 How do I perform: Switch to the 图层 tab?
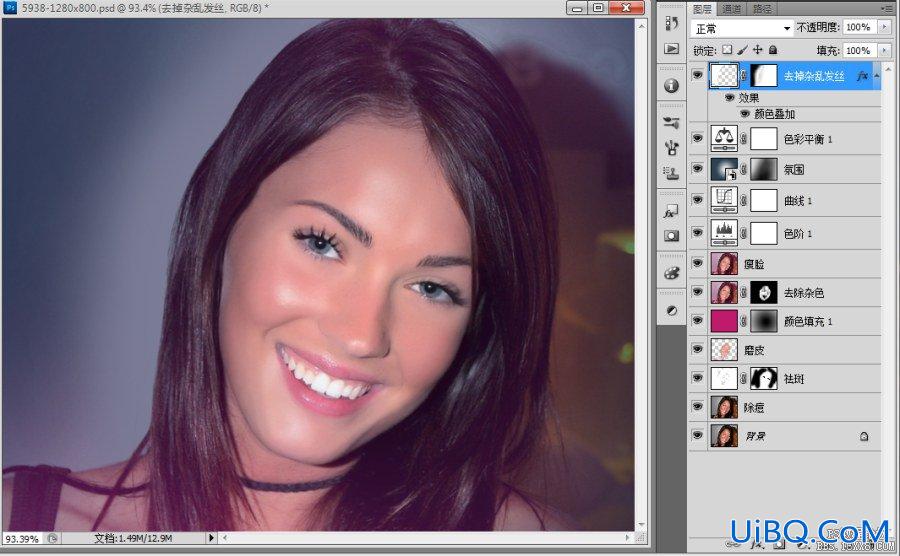[x=703, y=9]
